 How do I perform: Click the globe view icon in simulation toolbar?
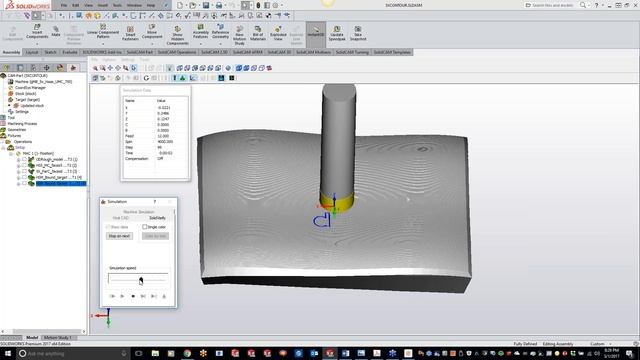coord(228,68)
